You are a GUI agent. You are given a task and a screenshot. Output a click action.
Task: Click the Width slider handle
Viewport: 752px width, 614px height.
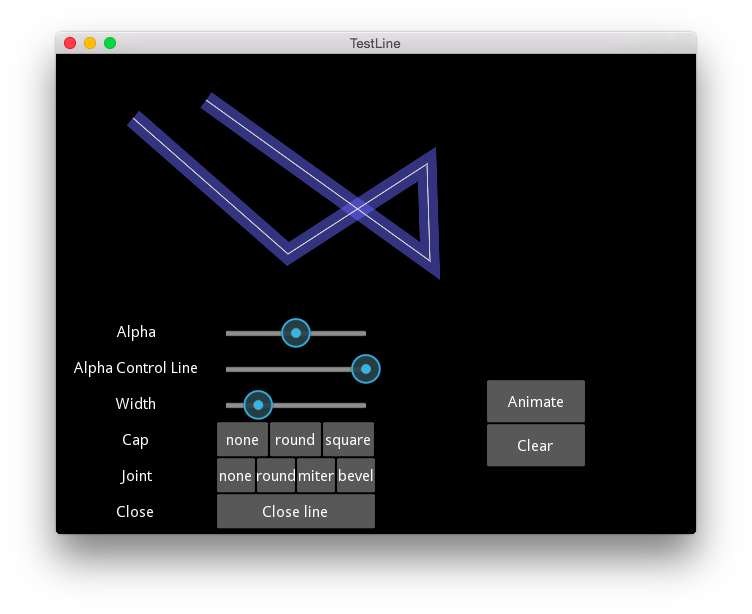pyautogui.click(x=258, y=405)
